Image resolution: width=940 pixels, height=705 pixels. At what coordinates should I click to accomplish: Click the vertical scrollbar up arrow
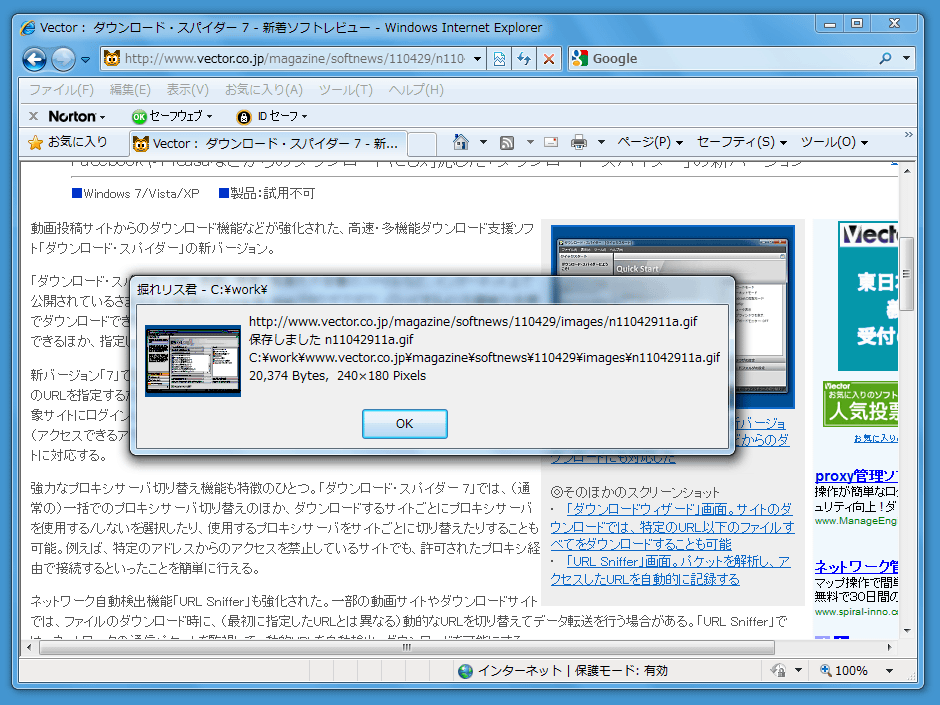[907, 171]
